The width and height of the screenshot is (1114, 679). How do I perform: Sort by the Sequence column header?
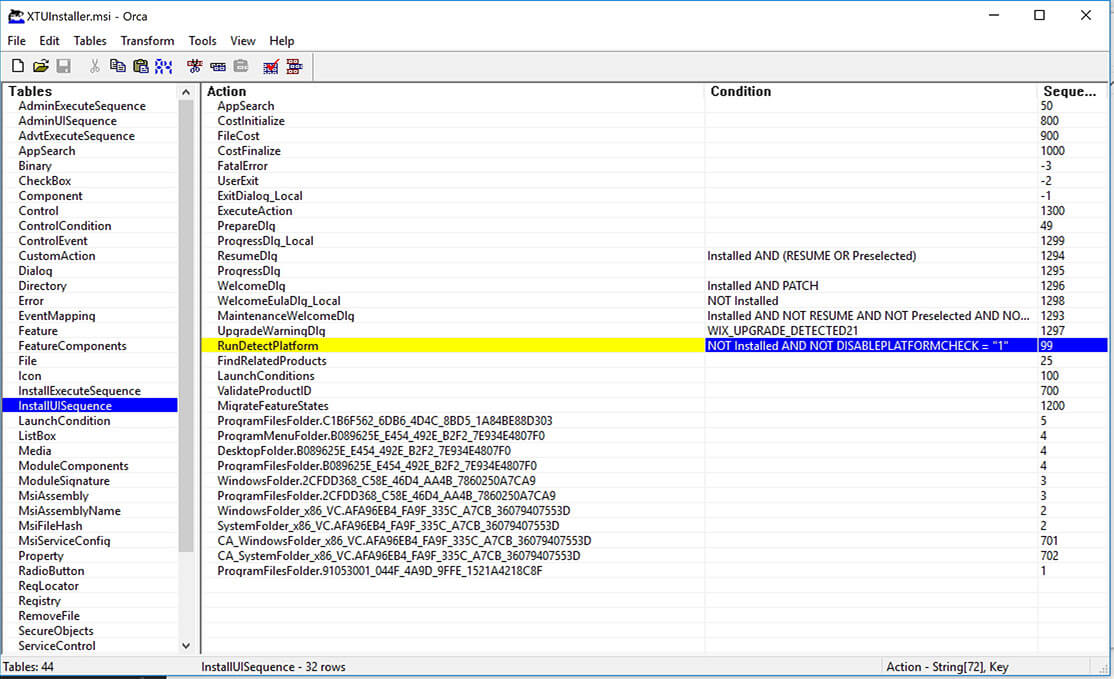tap(1072, 91)
